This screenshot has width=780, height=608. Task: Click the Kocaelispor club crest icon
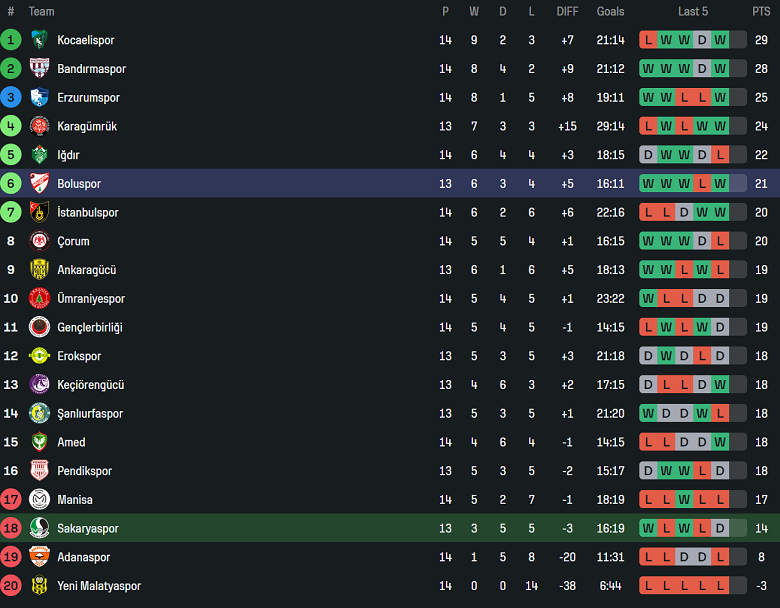click(x=39, y=40)
